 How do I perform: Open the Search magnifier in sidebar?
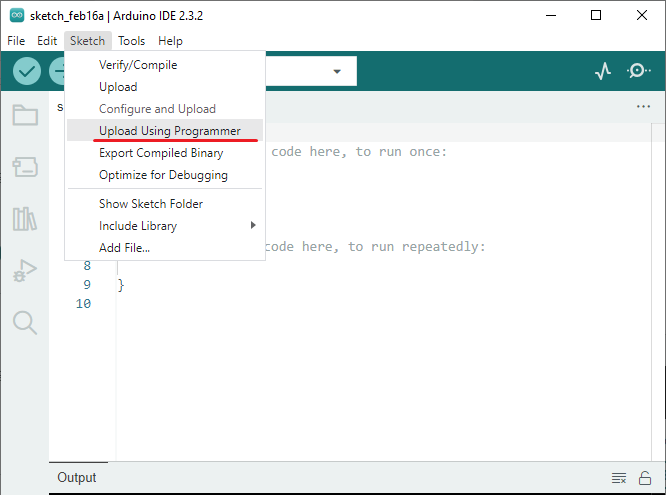tap(25, 322)
